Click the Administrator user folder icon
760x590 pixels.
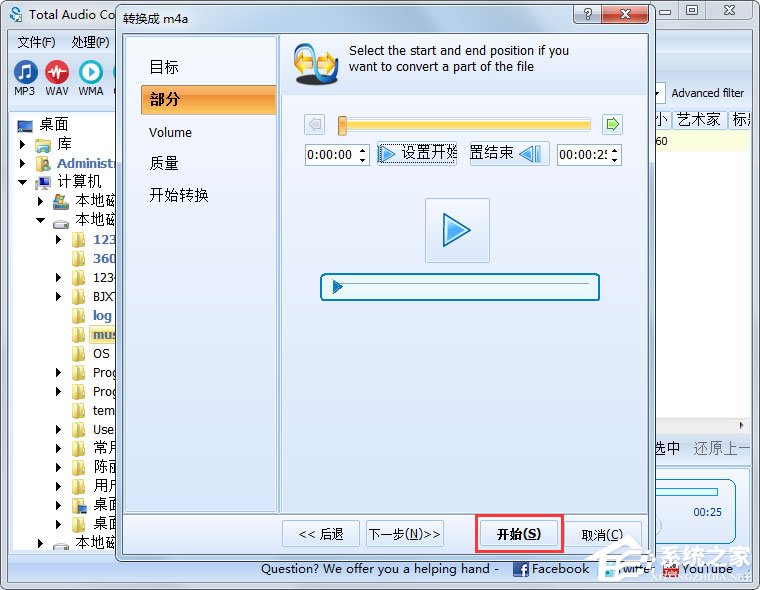click(43, 164)
